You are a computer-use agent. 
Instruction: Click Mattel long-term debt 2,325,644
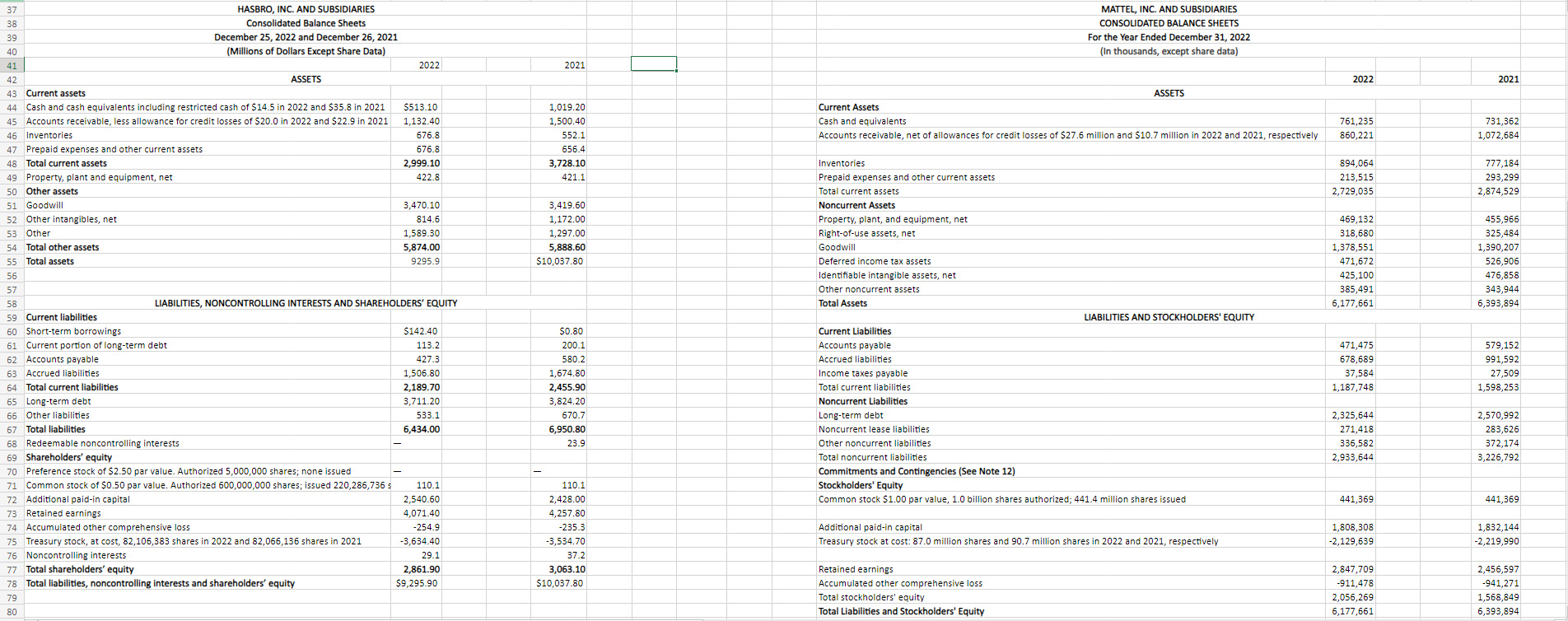[x=1353, y=415]
